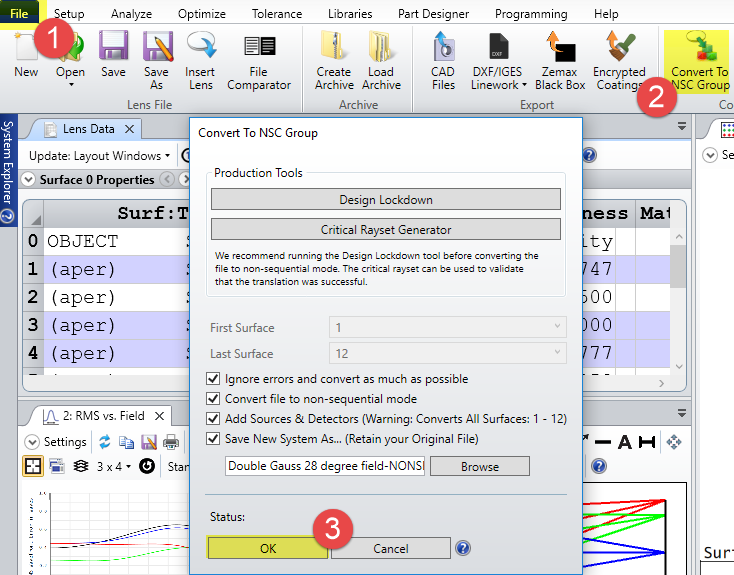Expand Surface 0 Properties chevron
This screenshot has width=734, height=575.
point(29,179)
